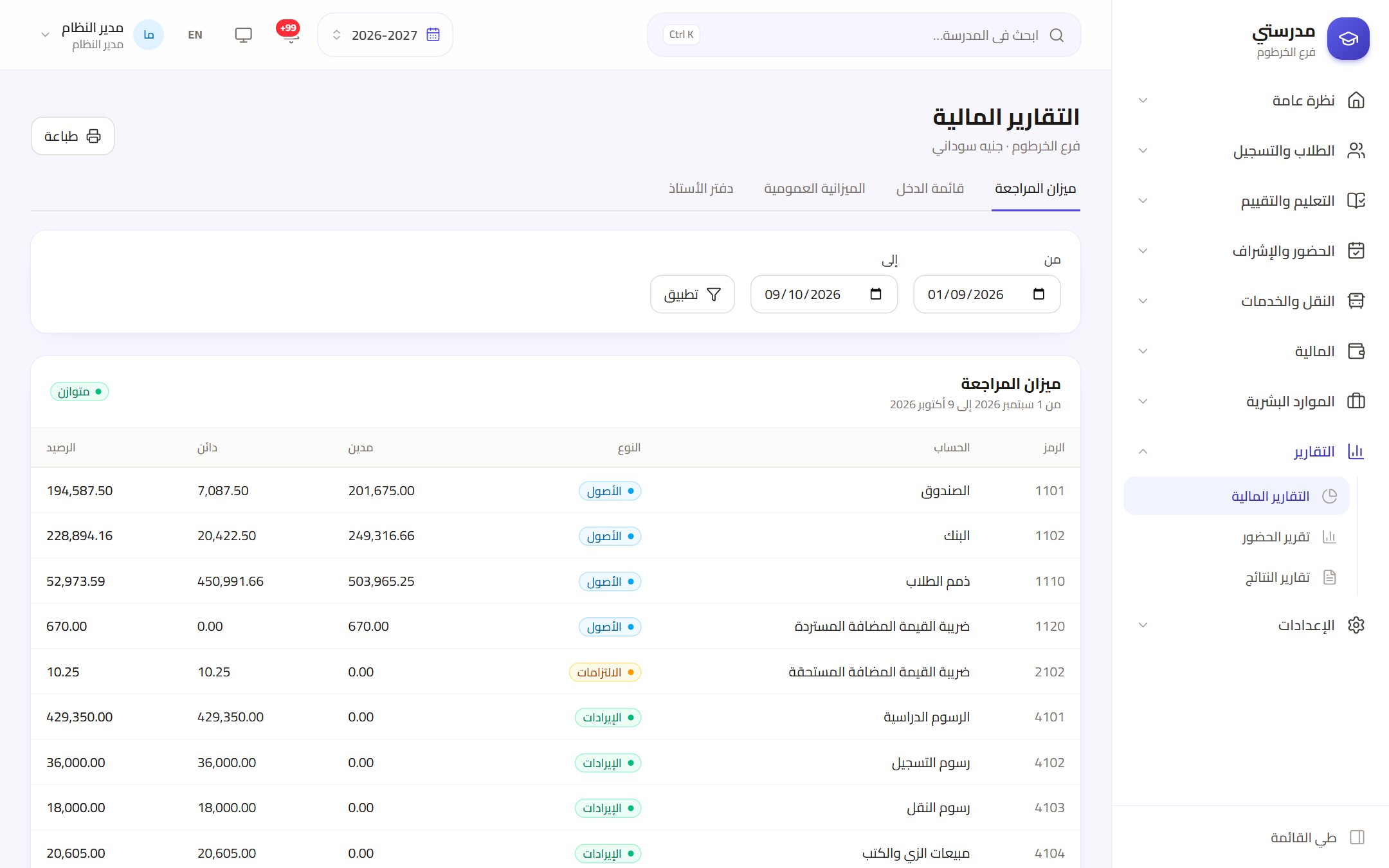This screenshot has width=1389, height=868.
Task: Click the Madrasati graduation cap logo
Action: click(x=1348, y=39)
